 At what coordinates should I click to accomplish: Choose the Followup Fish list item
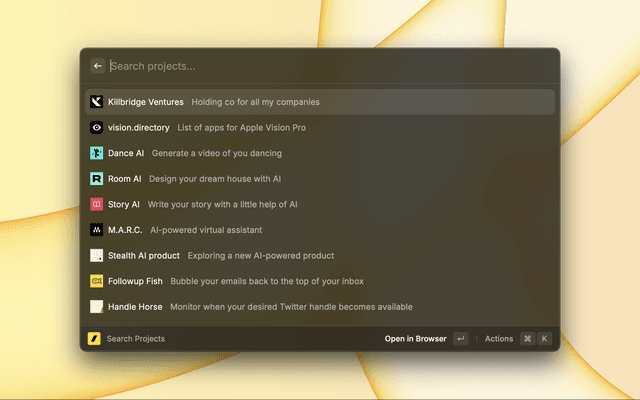click(x=320, y=281)
